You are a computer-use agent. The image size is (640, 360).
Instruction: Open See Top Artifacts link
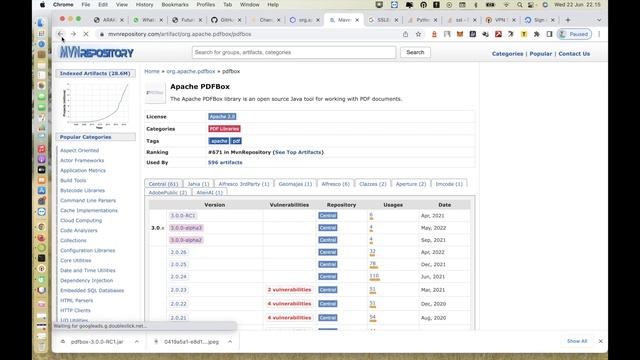298,152
